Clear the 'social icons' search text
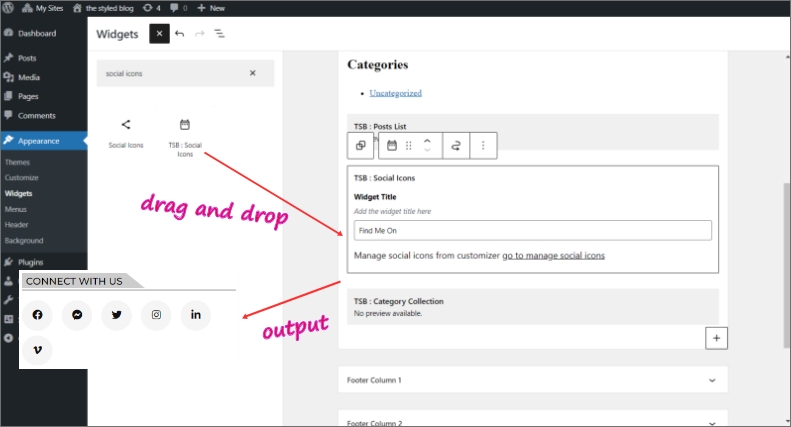This screenshot has width=791, height=427. 252,73
